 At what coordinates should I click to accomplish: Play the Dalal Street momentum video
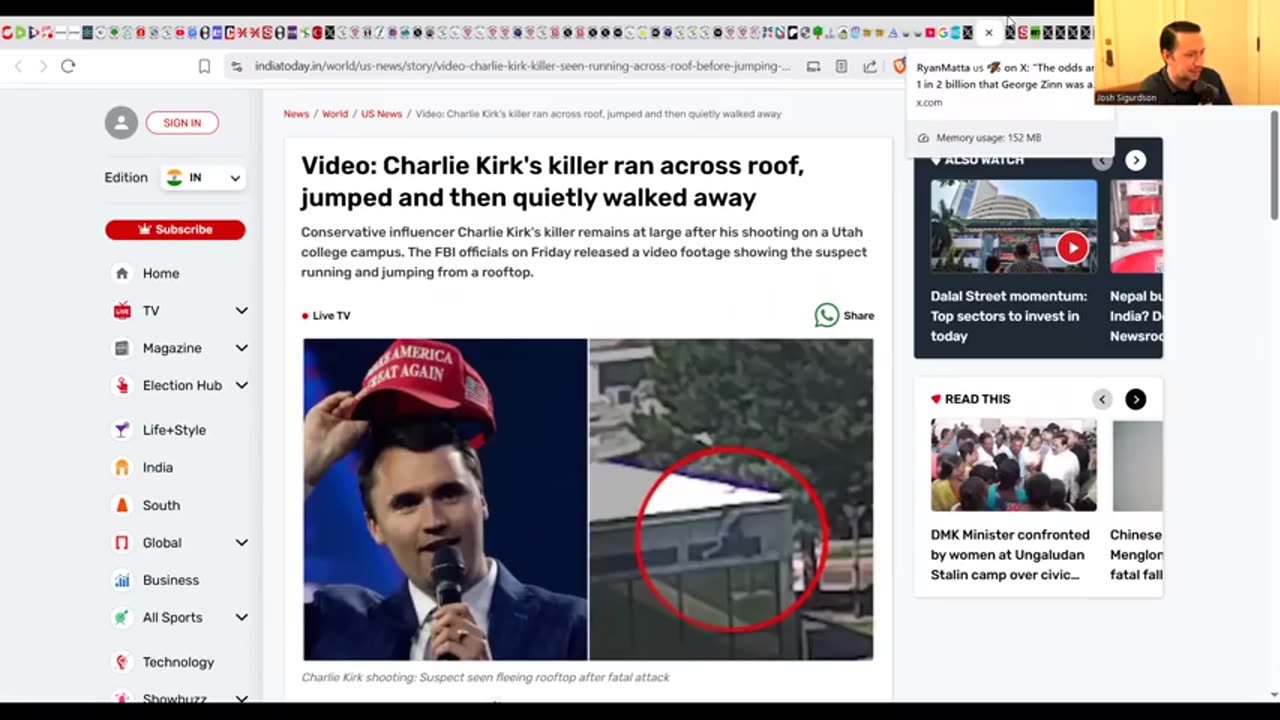click(1072, 247)
